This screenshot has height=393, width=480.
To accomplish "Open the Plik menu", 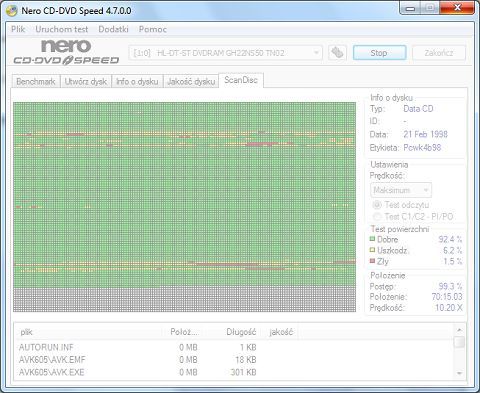I will (x=18, y=29).
